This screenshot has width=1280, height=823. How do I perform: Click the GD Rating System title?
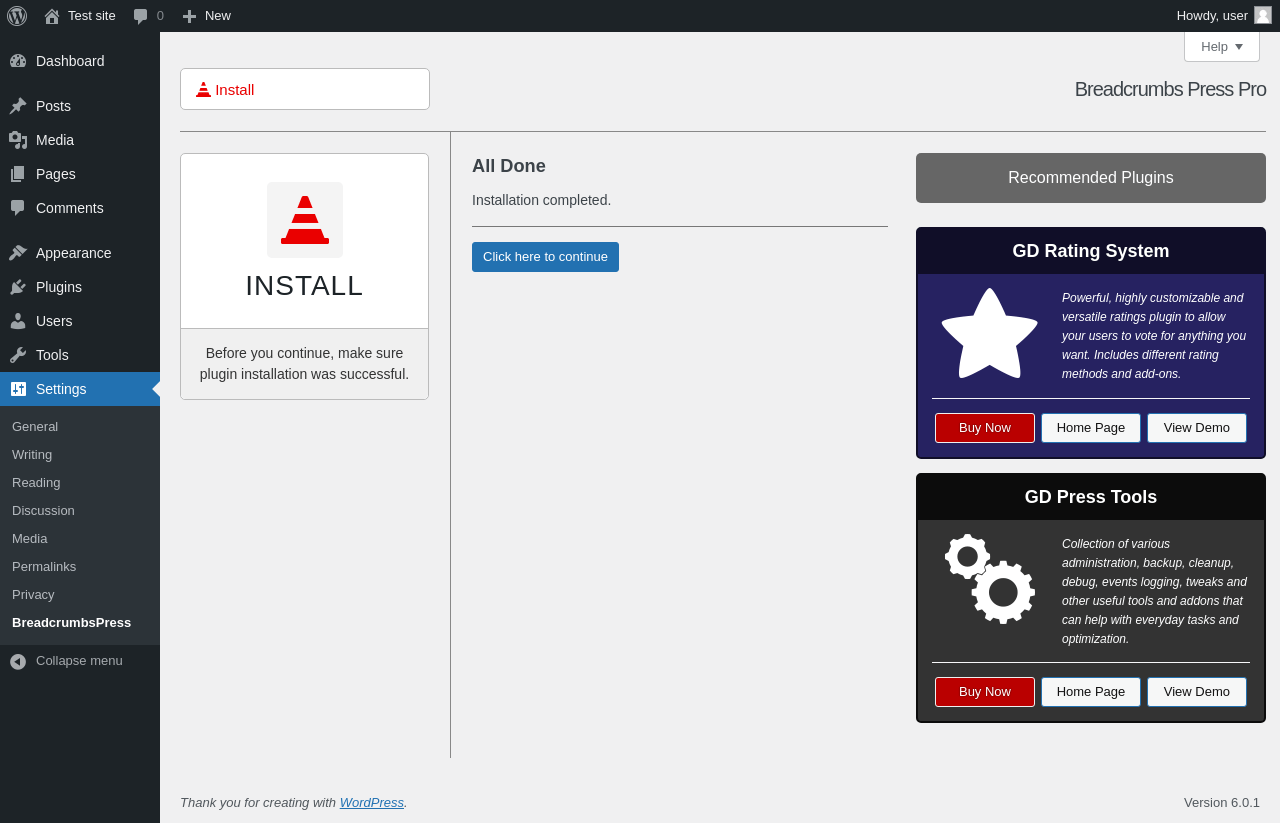[1091, 252]
